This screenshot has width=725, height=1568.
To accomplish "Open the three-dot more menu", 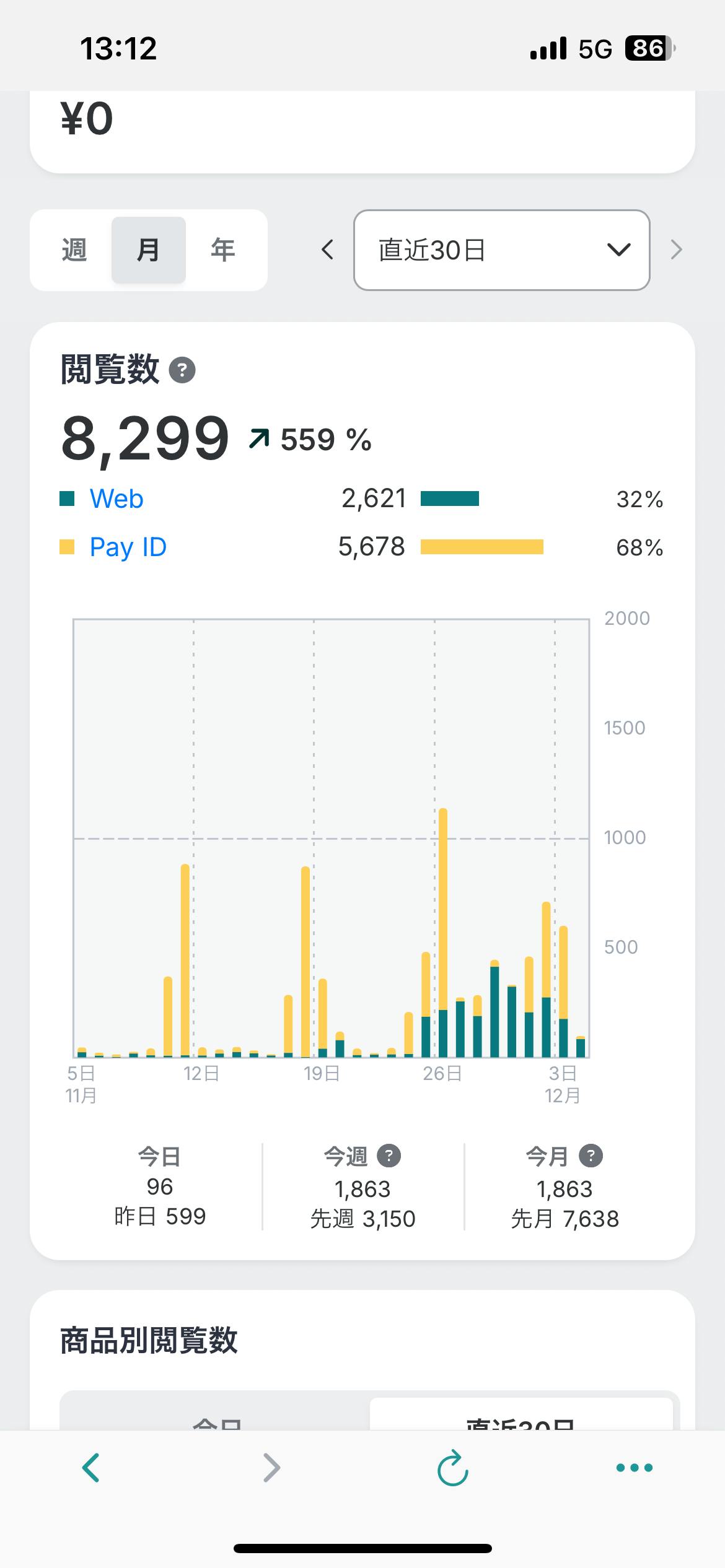I will point(634,1467).
